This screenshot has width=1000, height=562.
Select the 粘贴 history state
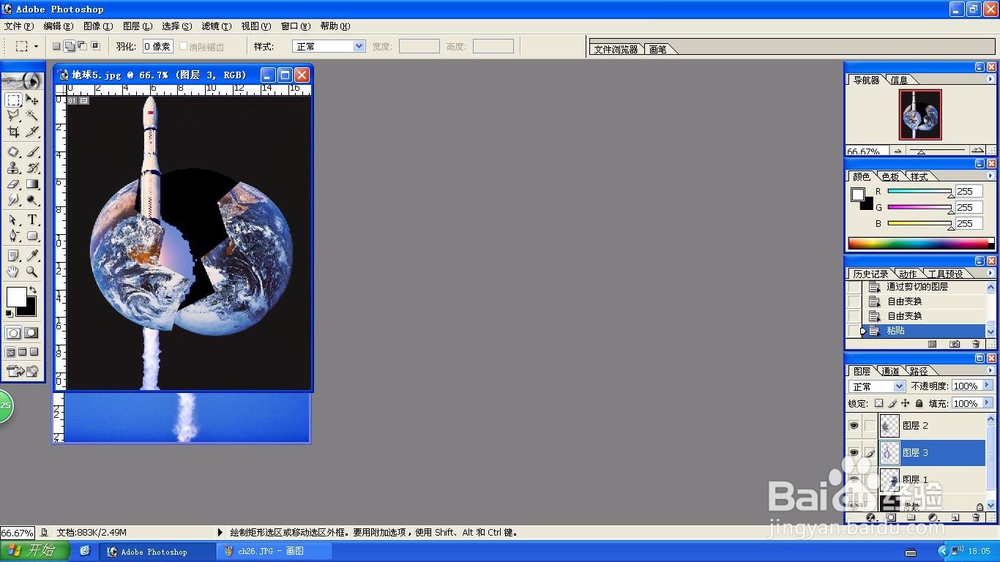point(923,330)
